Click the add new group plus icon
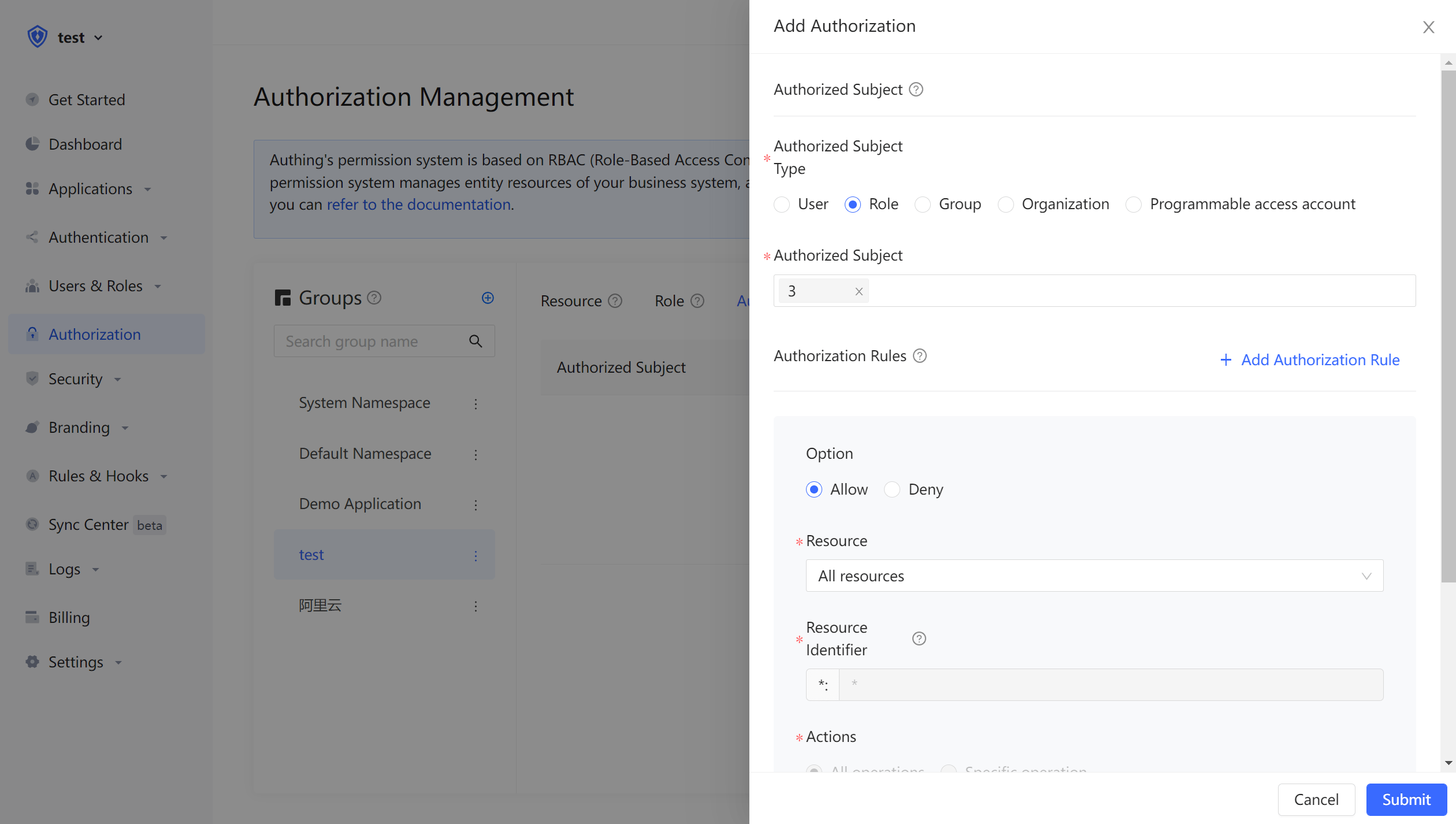Image resolution: width=1456 pixels, height=824 pixels. [x=488, y=298]
